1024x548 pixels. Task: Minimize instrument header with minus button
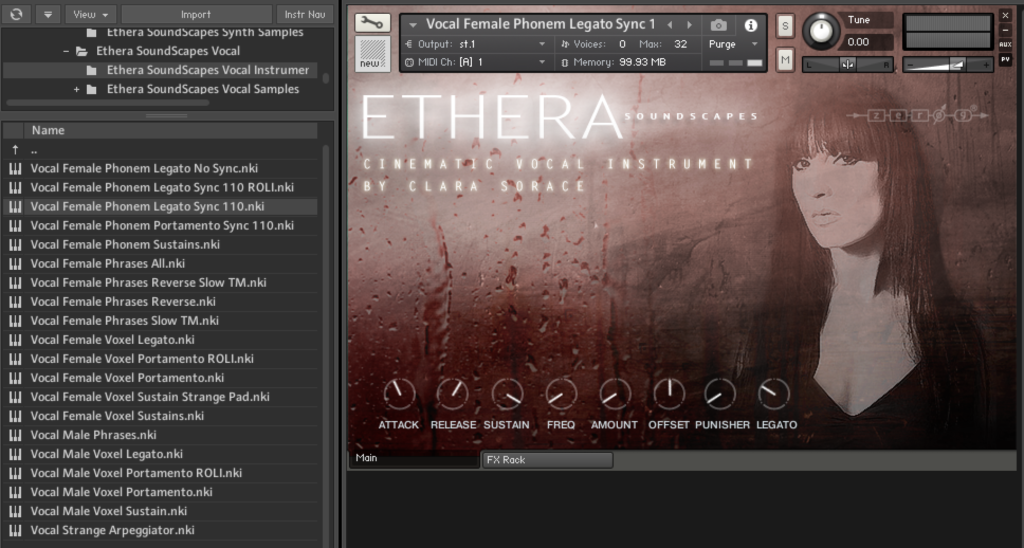point(1005,30)
